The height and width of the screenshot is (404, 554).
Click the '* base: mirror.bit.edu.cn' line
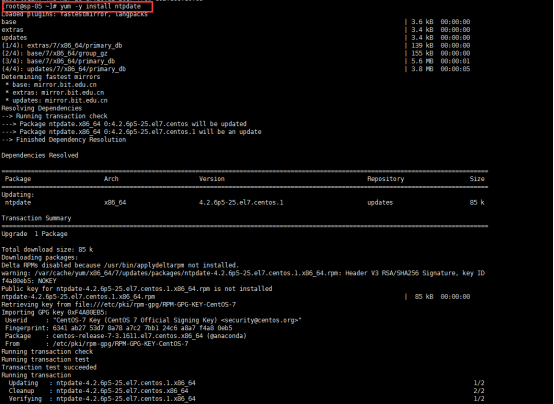coord(51,85)
